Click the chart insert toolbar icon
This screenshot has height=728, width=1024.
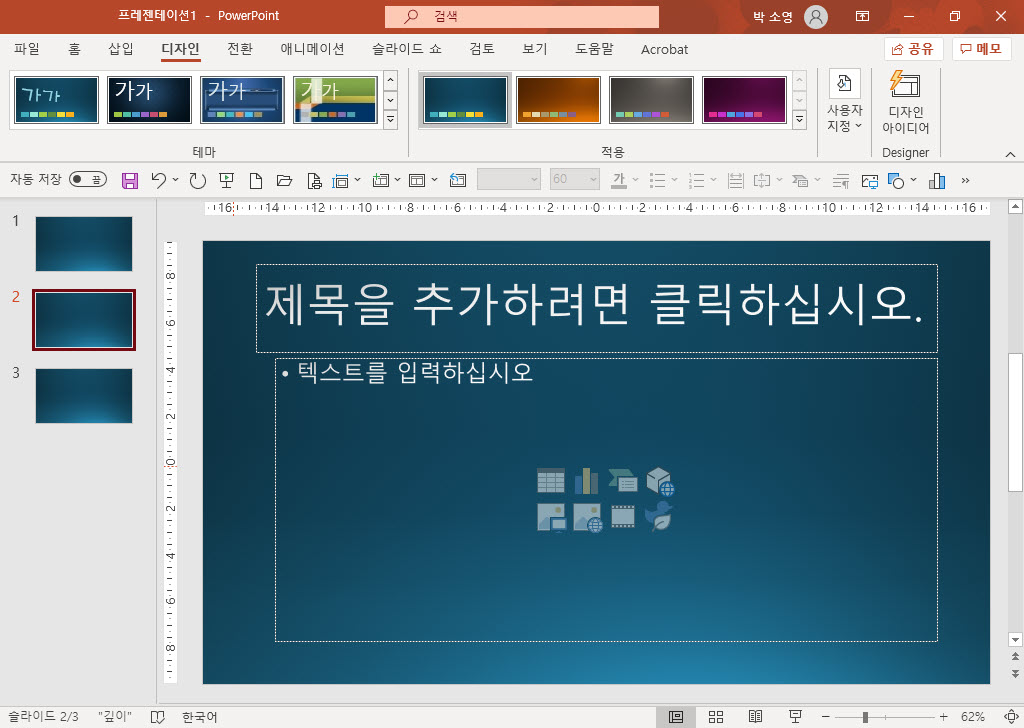tap(937, 180)
